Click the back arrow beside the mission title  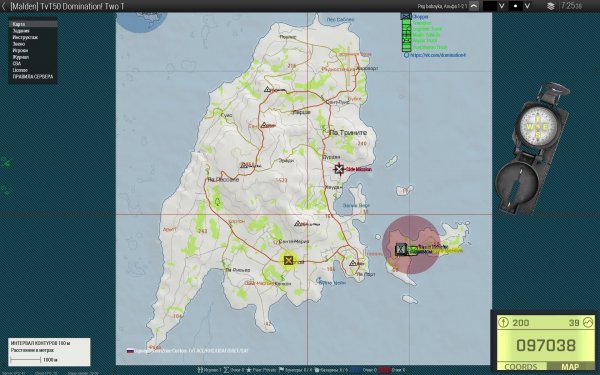pyautogui.click(x=3, y=6)
